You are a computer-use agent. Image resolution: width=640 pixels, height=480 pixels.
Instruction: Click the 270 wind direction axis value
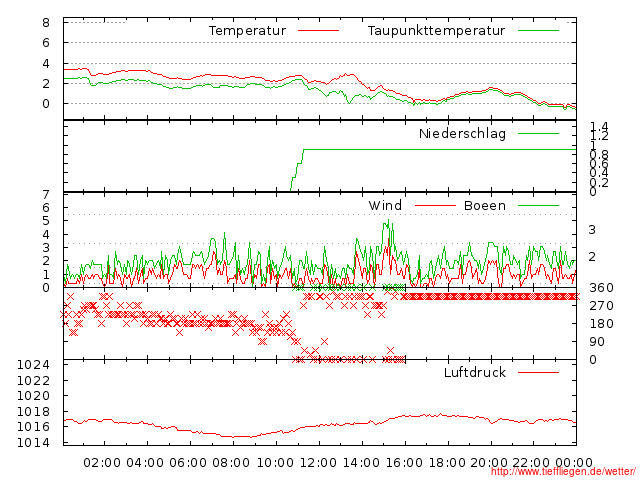click(x=601, y=305)
